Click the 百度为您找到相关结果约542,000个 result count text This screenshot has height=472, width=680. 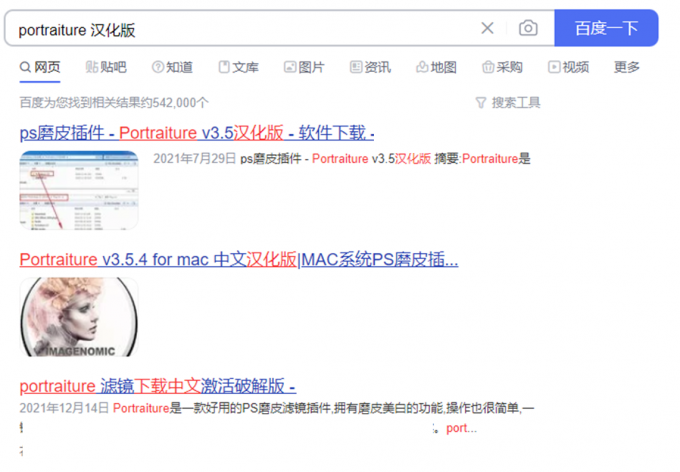pos(114,103)
